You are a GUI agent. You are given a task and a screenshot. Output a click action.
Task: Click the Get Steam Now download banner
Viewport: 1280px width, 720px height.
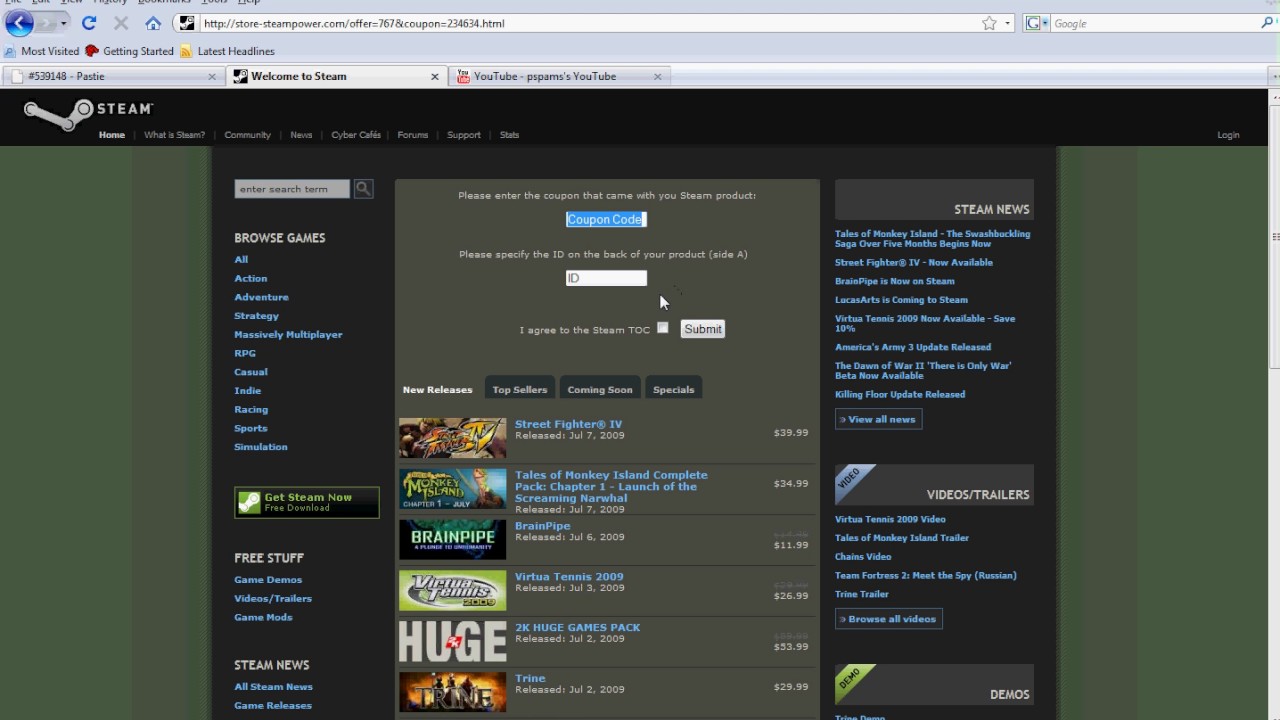coord(306,502)
